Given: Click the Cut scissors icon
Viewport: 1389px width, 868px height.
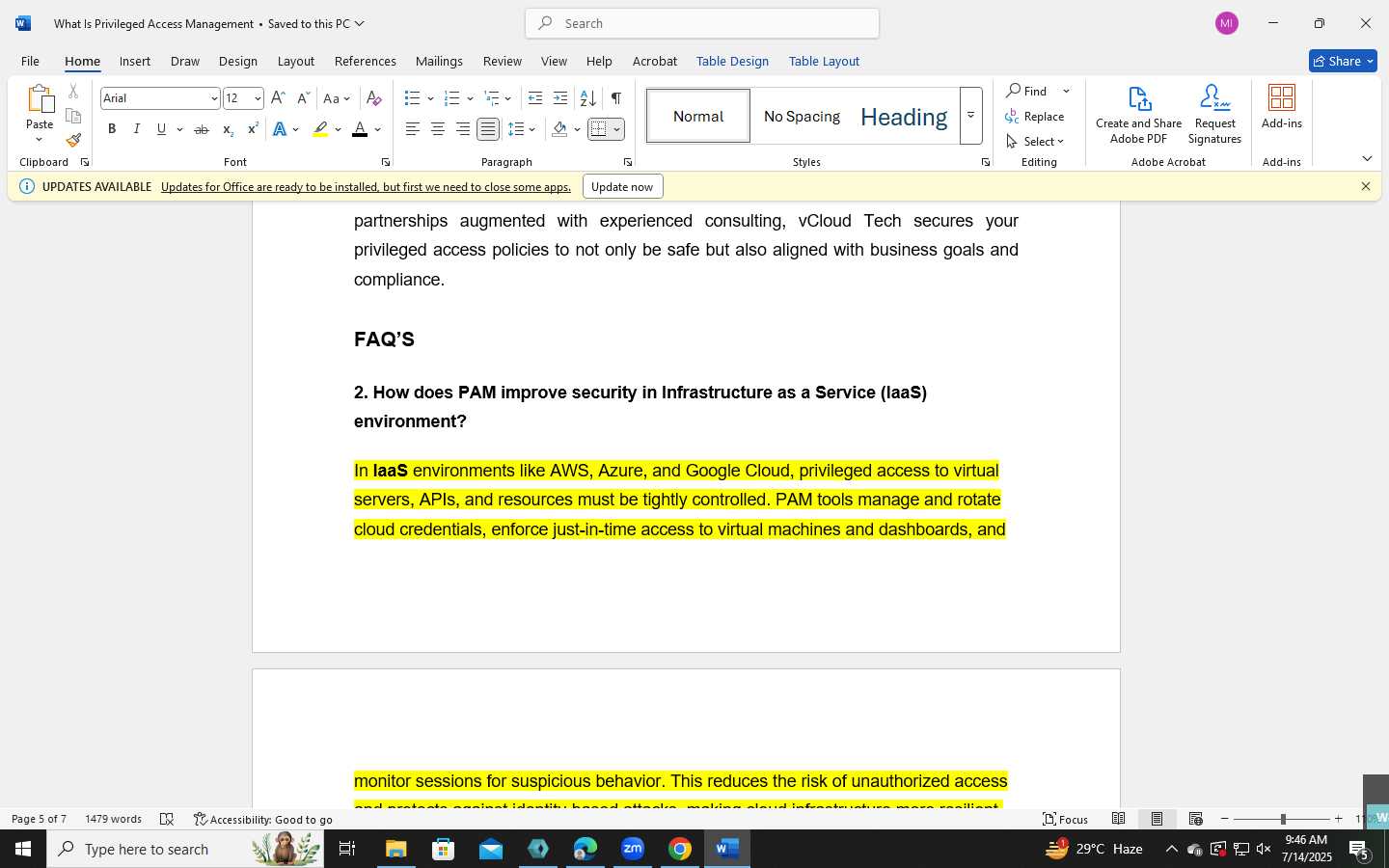Looking at the screenshot, I should point(73,92).
